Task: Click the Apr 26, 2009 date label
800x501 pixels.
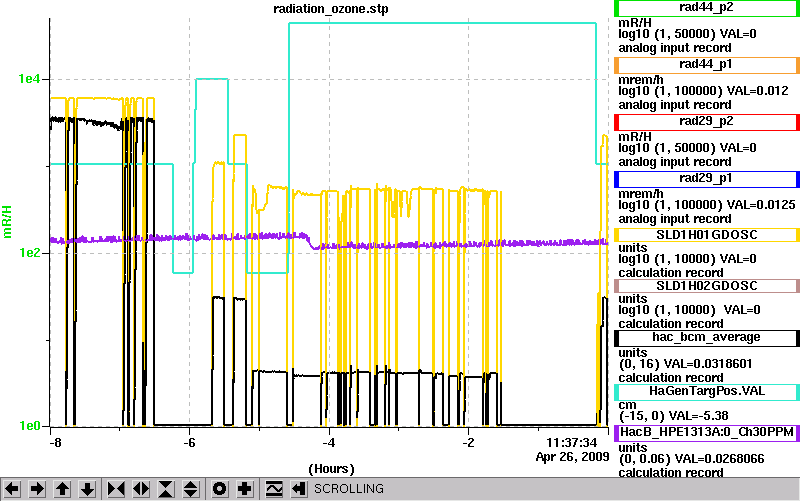Action: pyautogui.click(x=572, y=457)
